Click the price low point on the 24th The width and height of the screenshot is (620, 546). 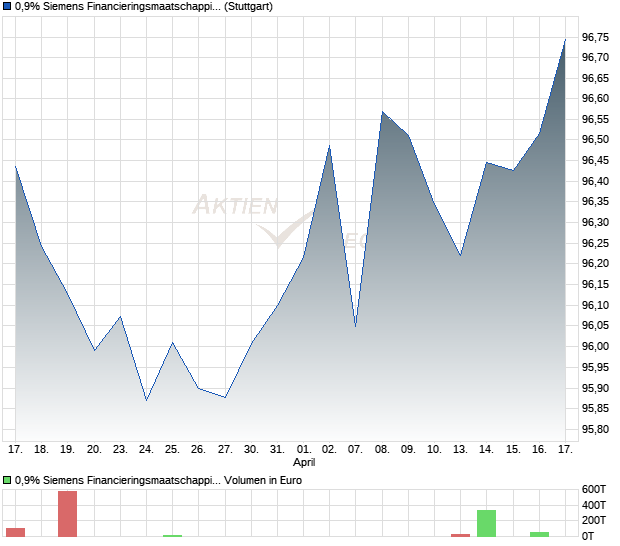(x=146, y=400)
